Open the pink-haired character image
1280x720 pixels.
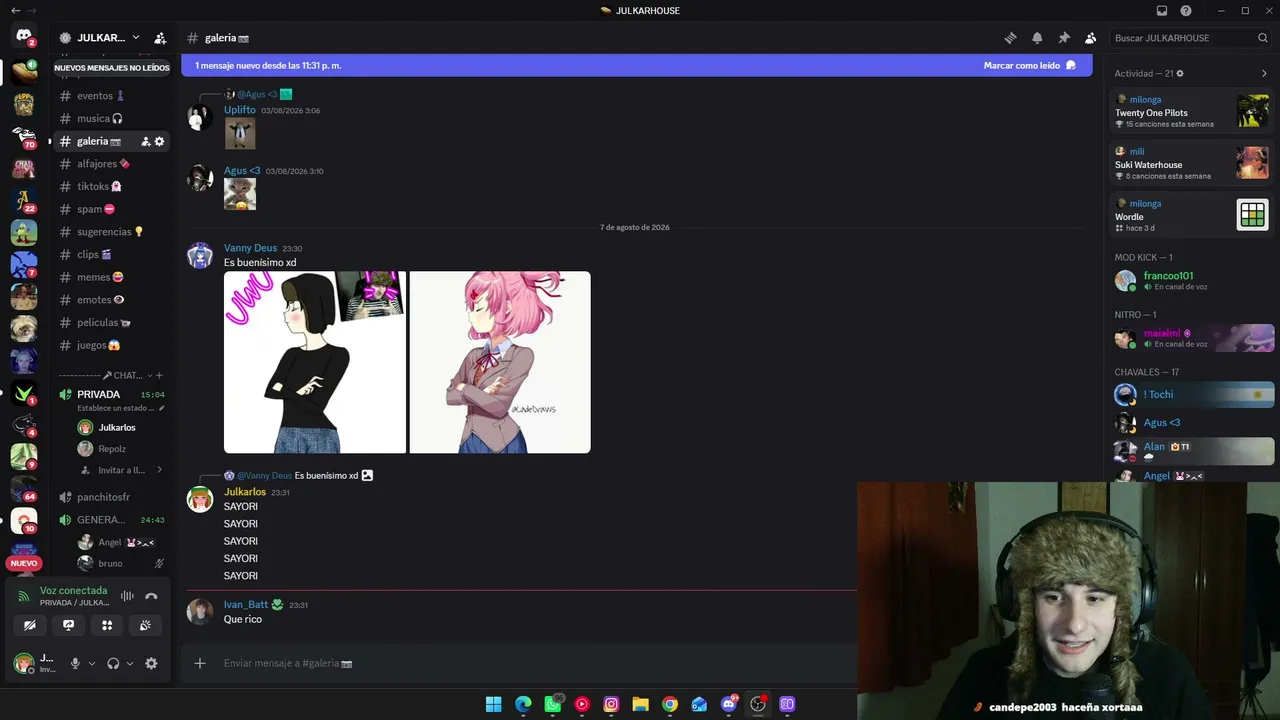500,362
